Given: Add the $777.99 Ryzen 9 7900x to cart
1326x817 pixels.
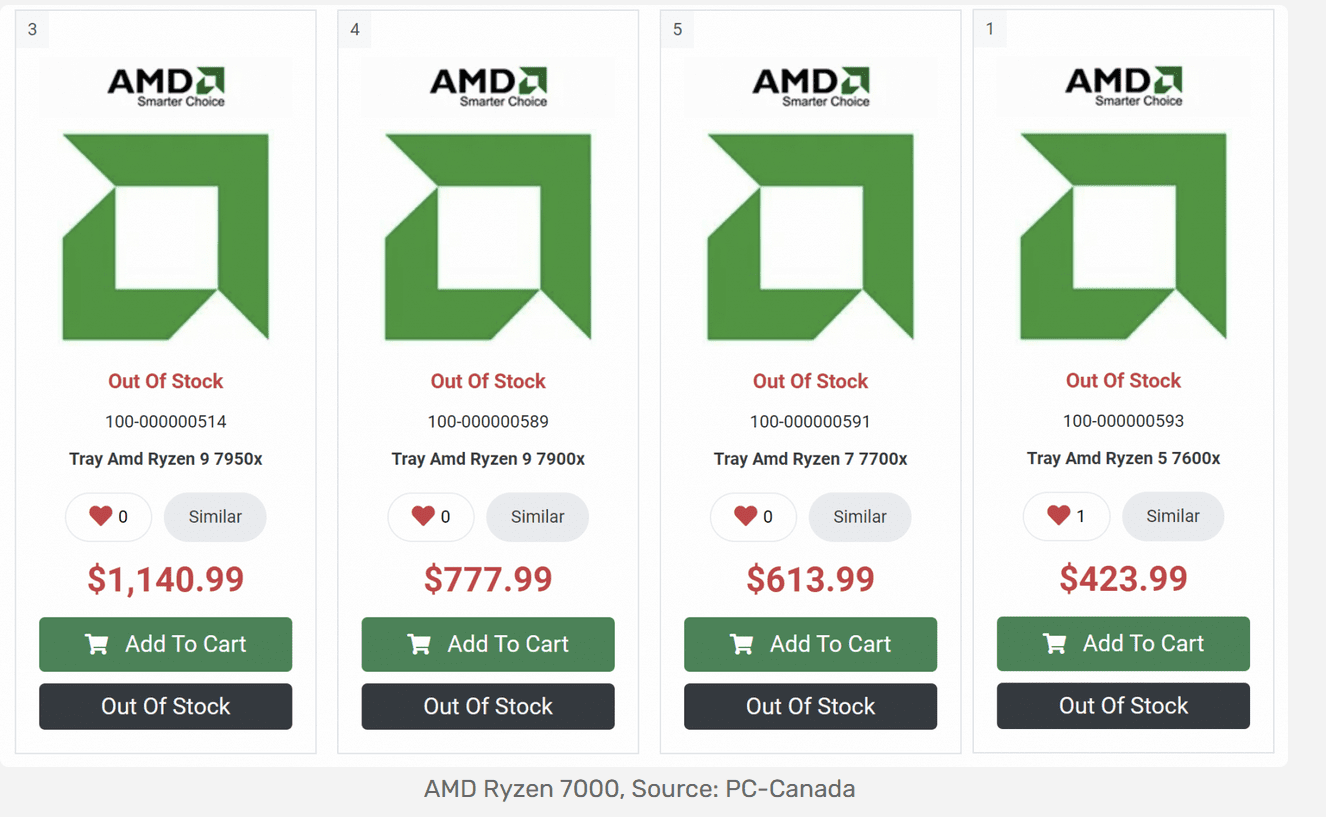Looking at the screenshot, I should pyautogui.click(x=488, y=644).
